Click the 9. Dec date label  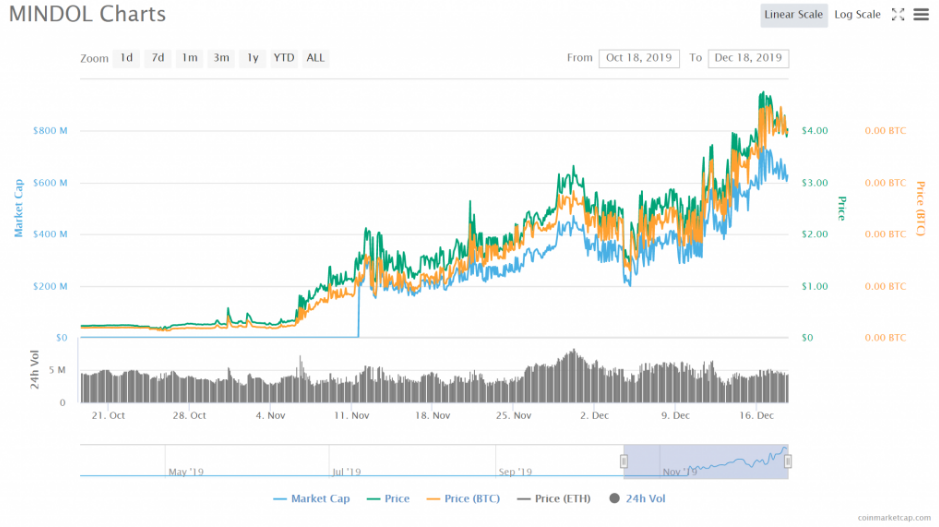coord(676,415)
